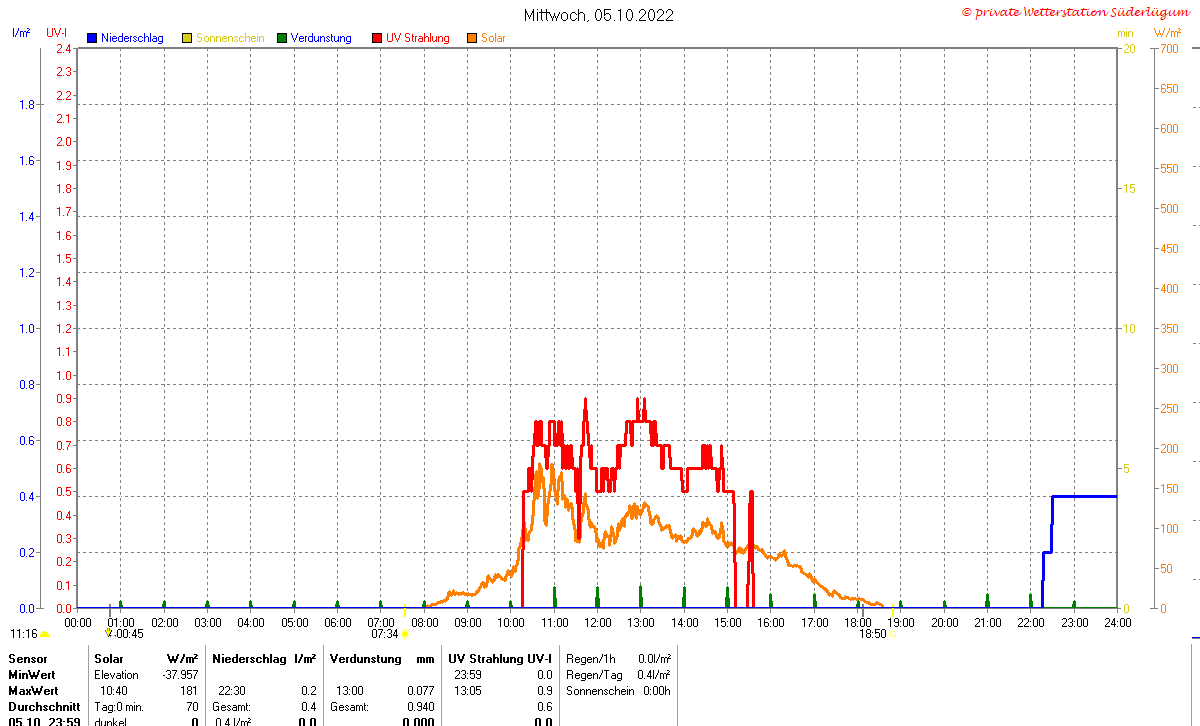Viewport: 1200px width, 726px height.
Task: Click the Solar column header in table
Action: click(x=109, y=659)
